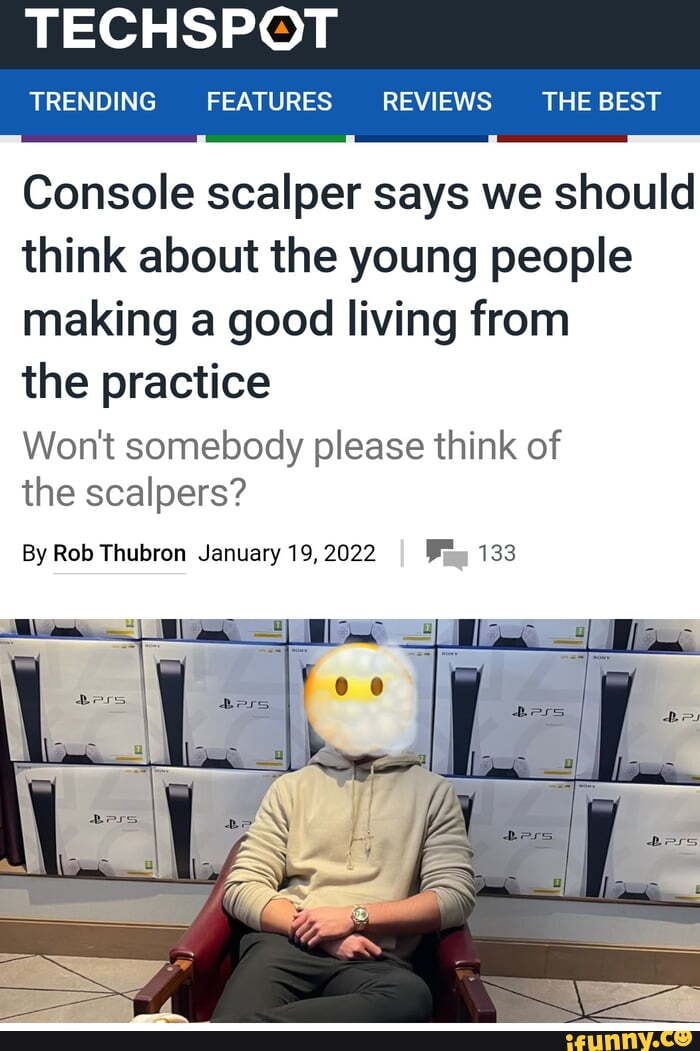
Task: Click the orange hexagon in TechSpot logo
Action: tap(283, 28)
